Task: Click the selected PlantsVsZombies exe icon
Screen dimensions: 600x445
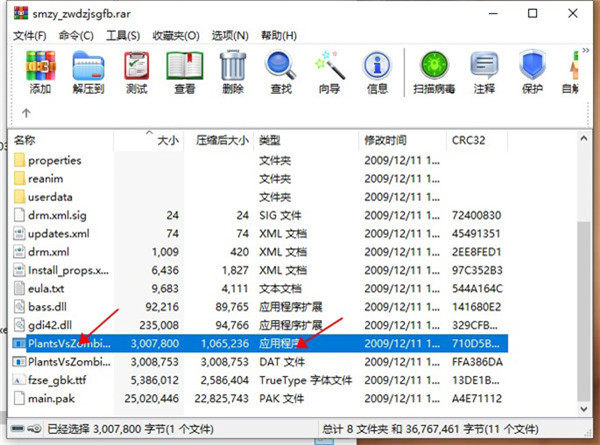Action: [x=19, y=343]
